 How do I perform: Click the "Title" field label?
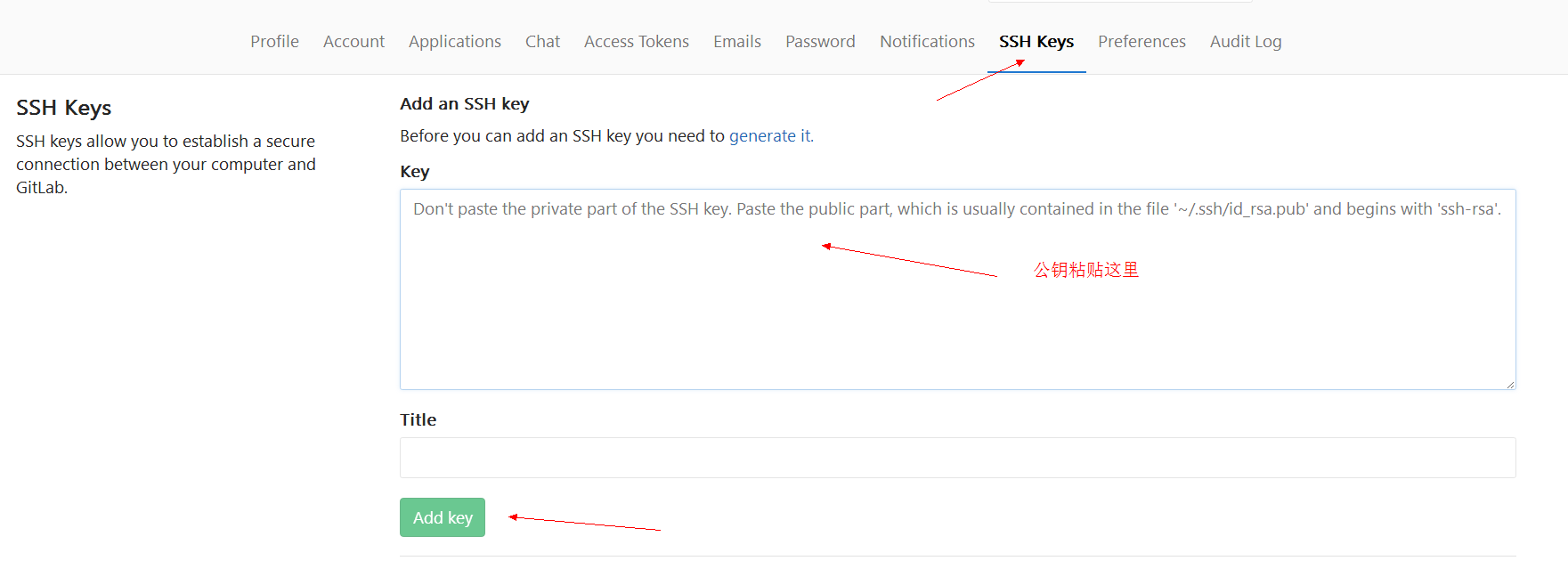pos(418,420)
